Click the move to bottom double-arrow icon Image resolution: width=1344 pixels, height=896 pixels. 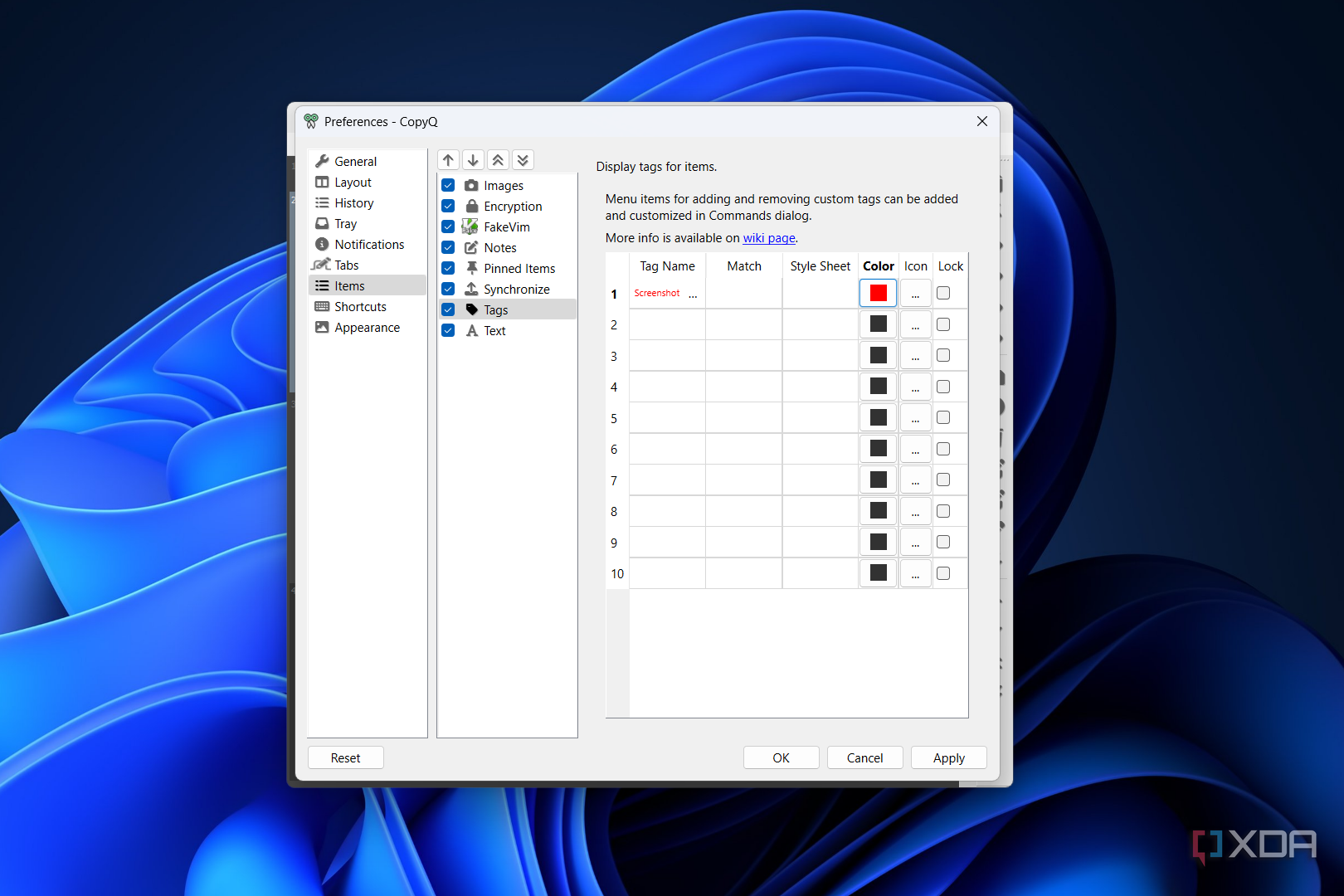pos(523,160)
